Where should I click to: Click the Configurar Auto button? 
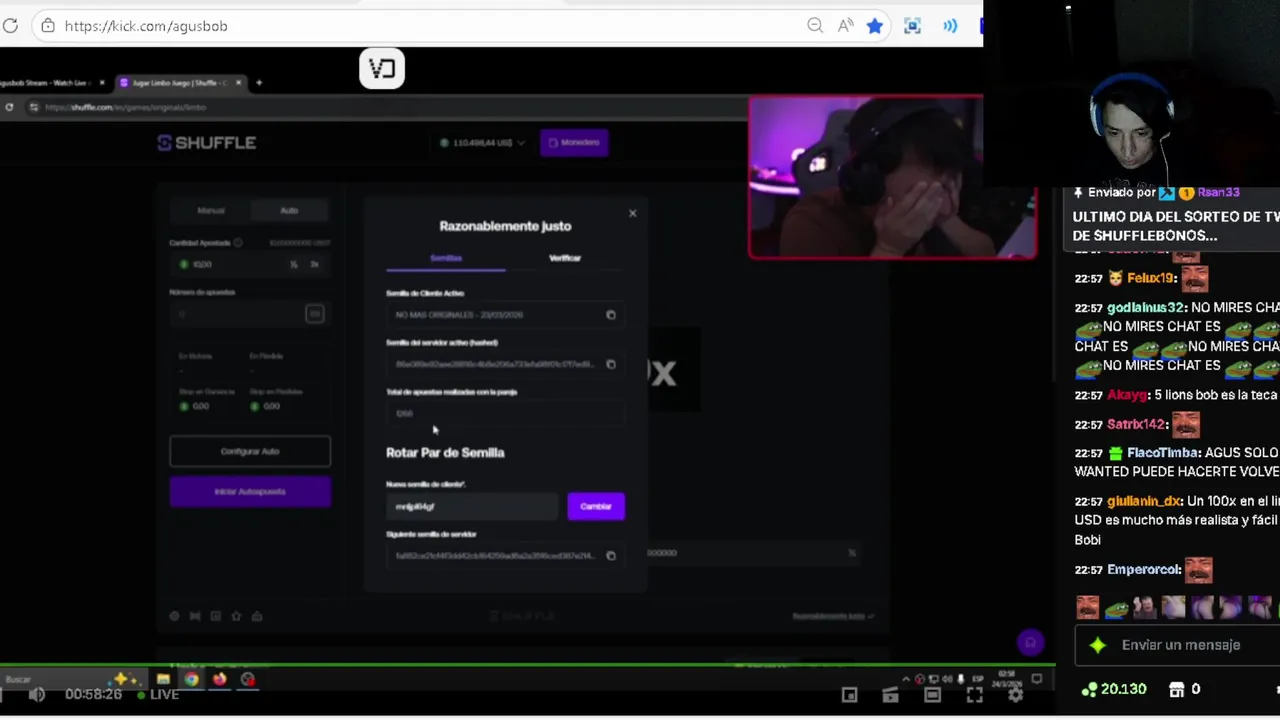coord(250,451)
